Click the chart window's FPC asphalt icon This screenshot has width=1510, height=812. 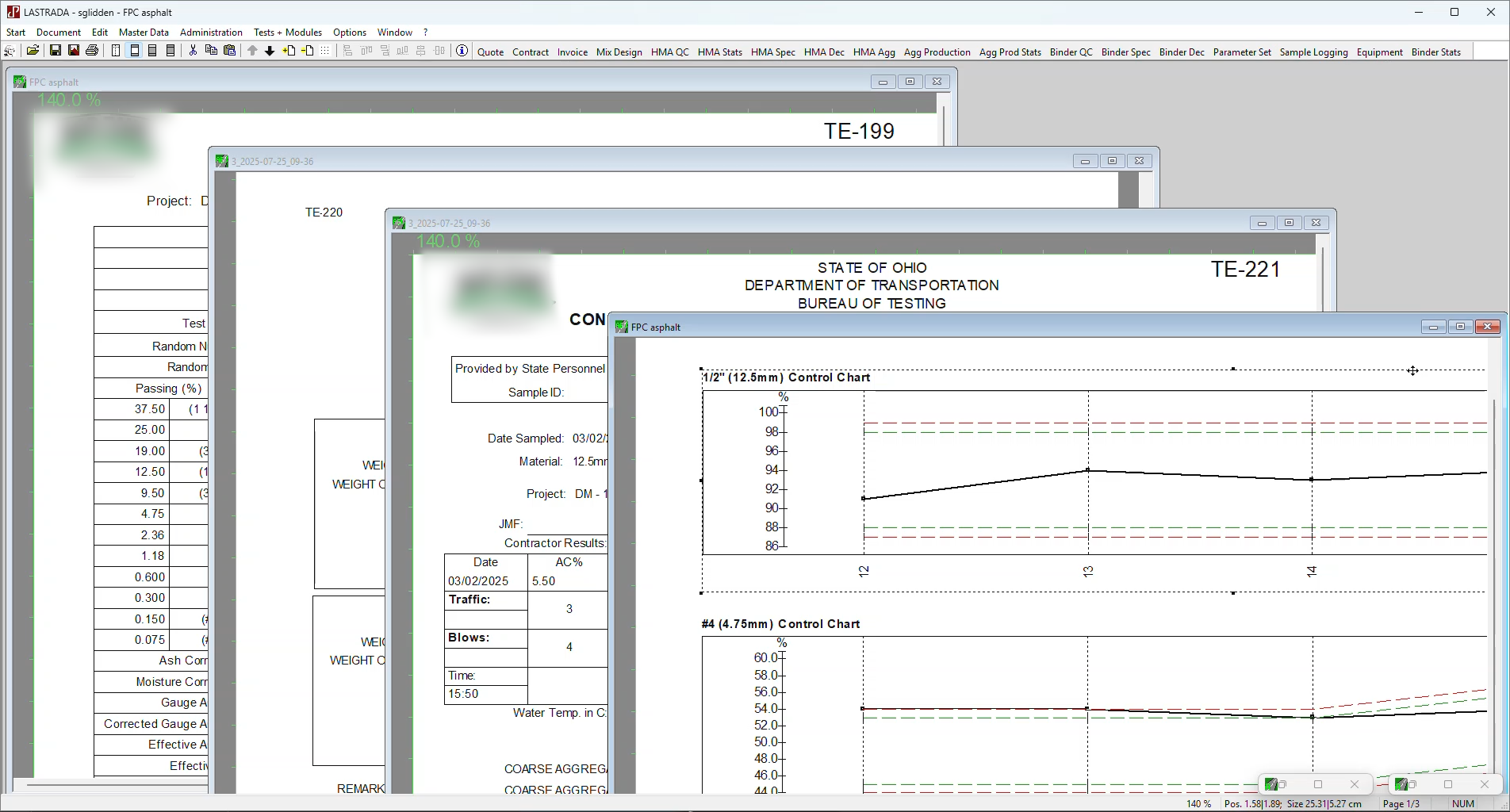(622, 327)
